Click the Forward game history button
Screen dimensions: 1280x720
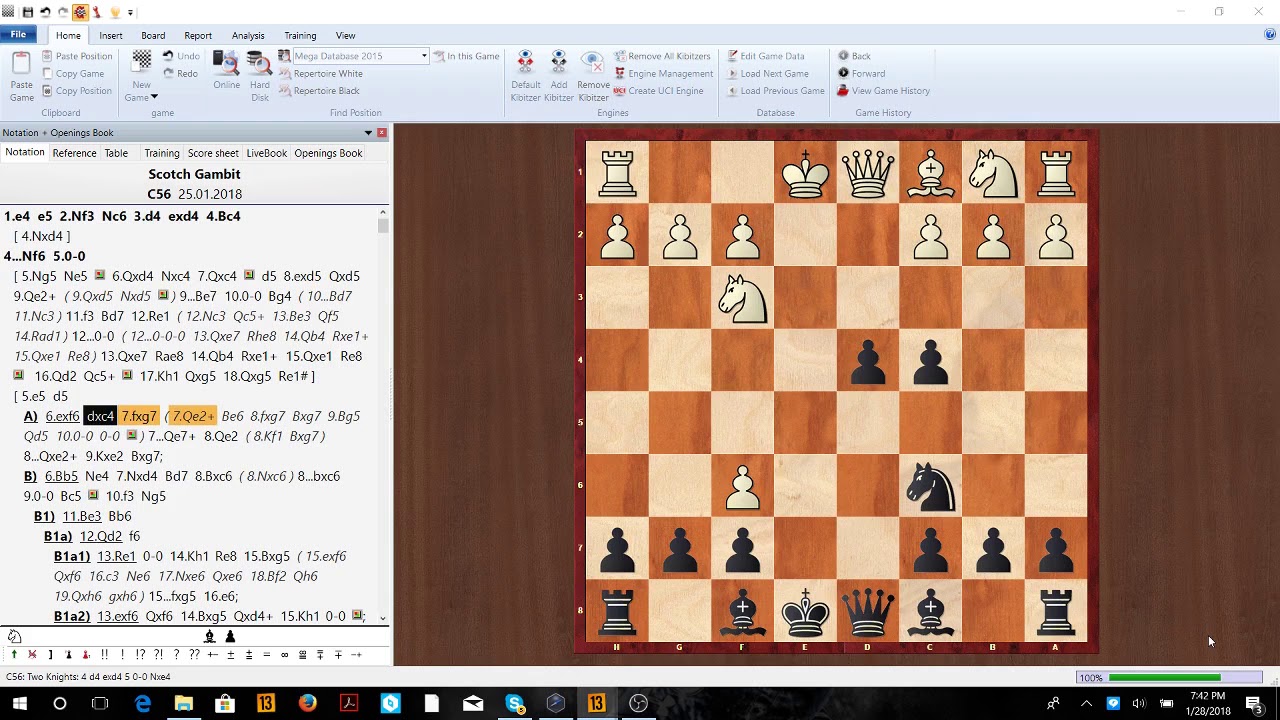click(x=861, y=73)
